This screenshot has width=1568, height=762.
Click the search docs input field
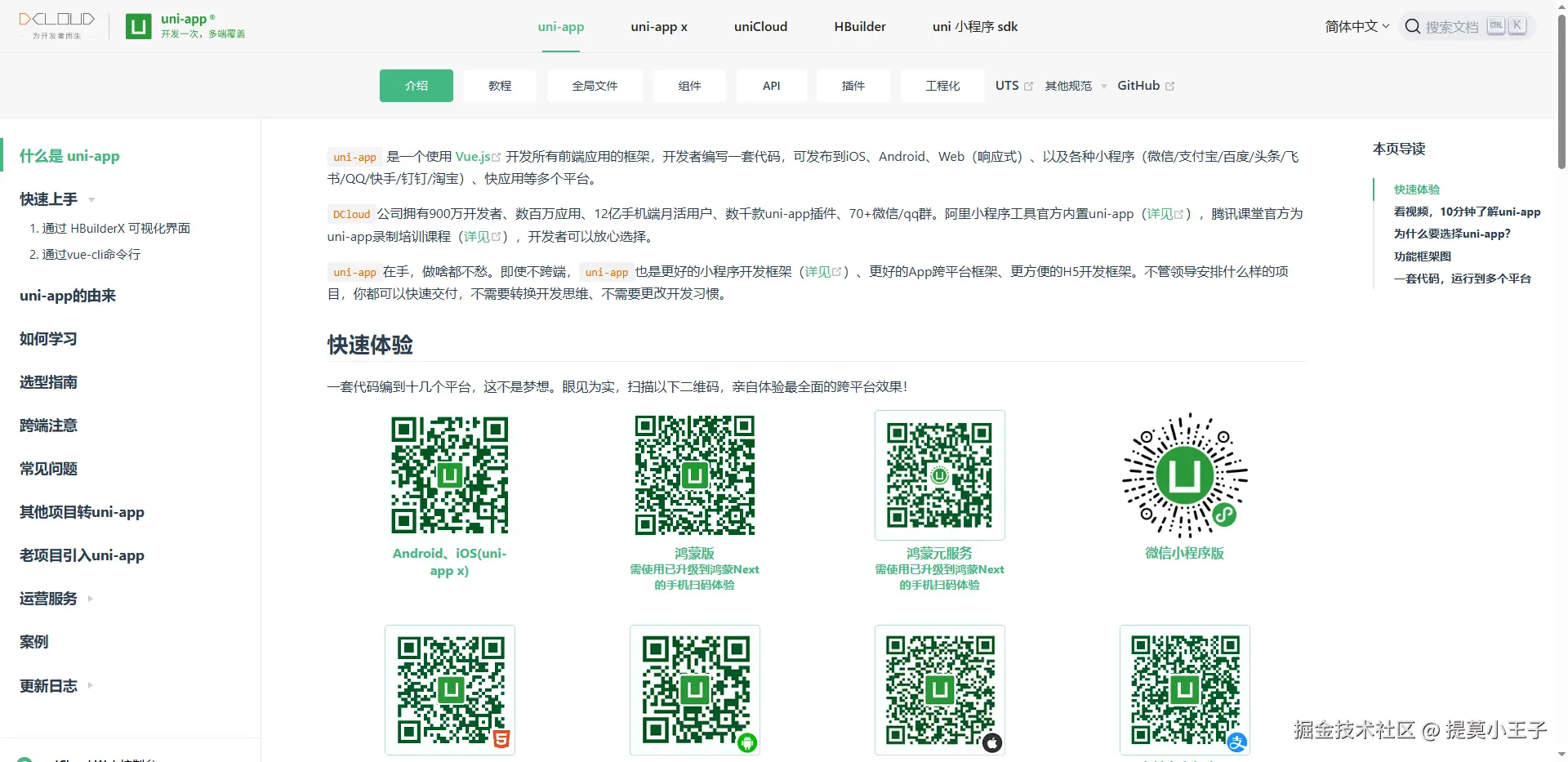click(1467, 26)
